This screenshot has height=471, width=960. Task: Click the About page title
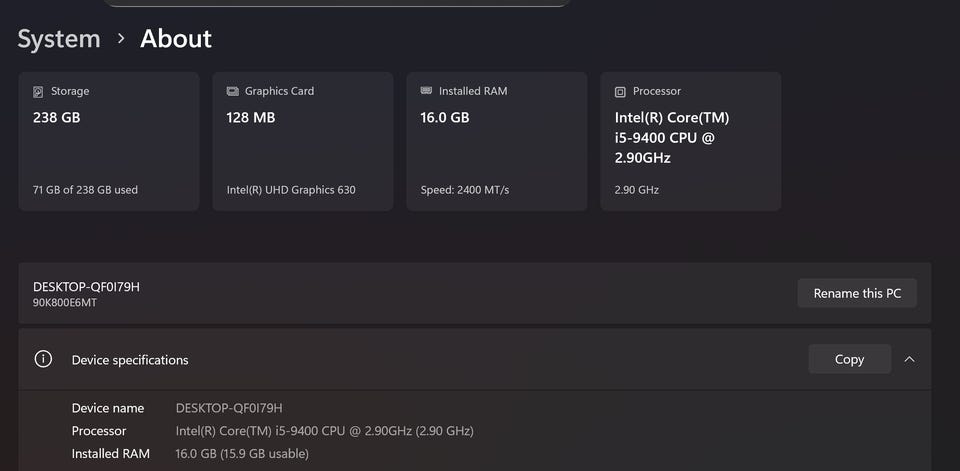point(176,39)
